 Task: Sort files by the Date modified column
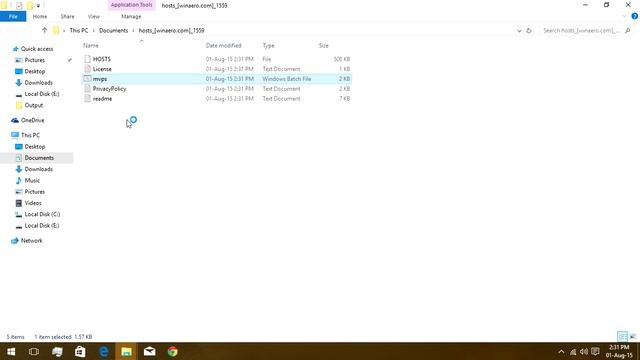coord(224,46)
